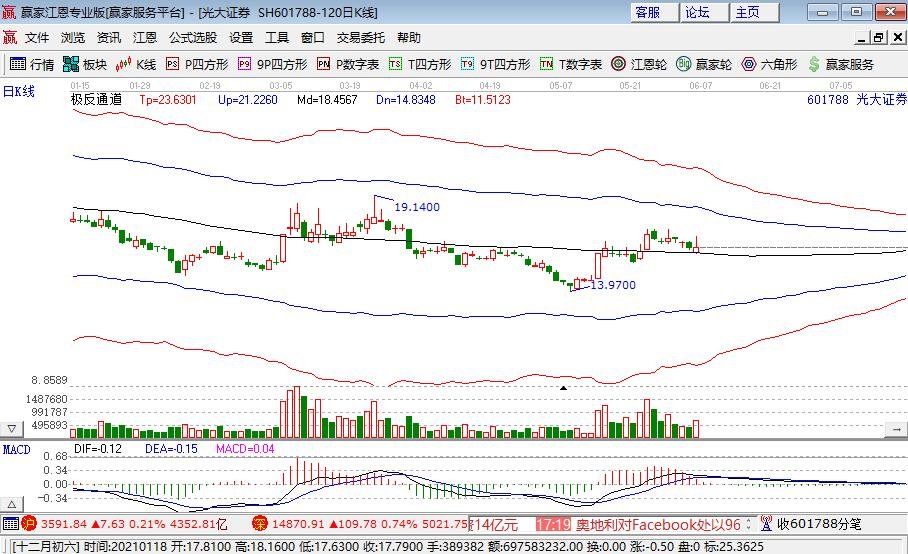Click the 601788 光大证券 stock label
Image resolution: width=908 pixels, height=554 pixels.
[x=857, y=100]
